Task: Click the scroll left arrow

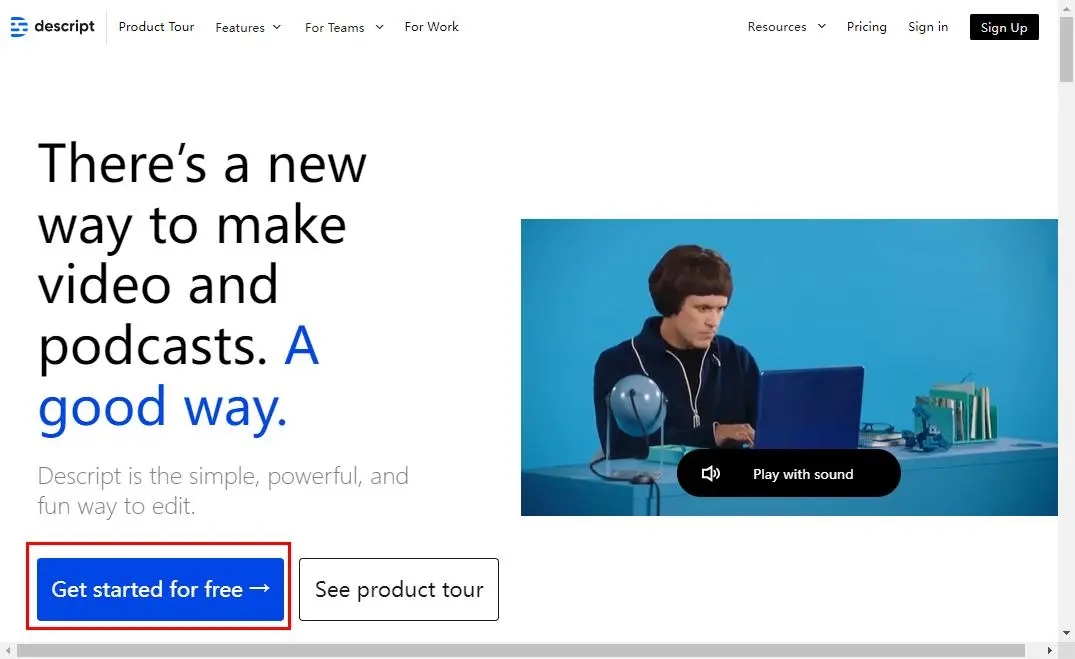Action: pos(8,650)
